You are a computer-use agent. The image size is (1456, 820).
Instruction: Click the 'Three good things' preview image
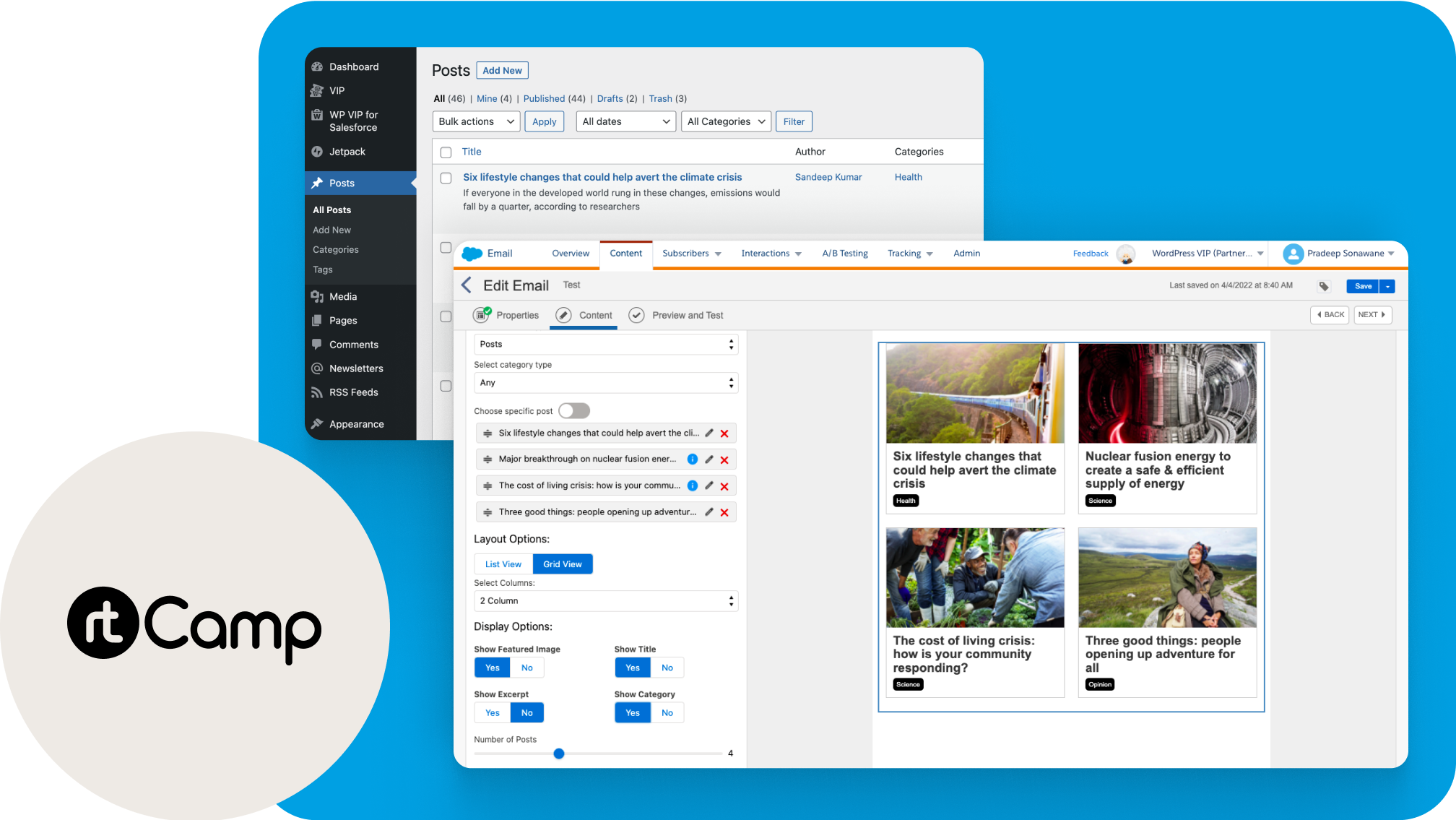pos(1167,578)
